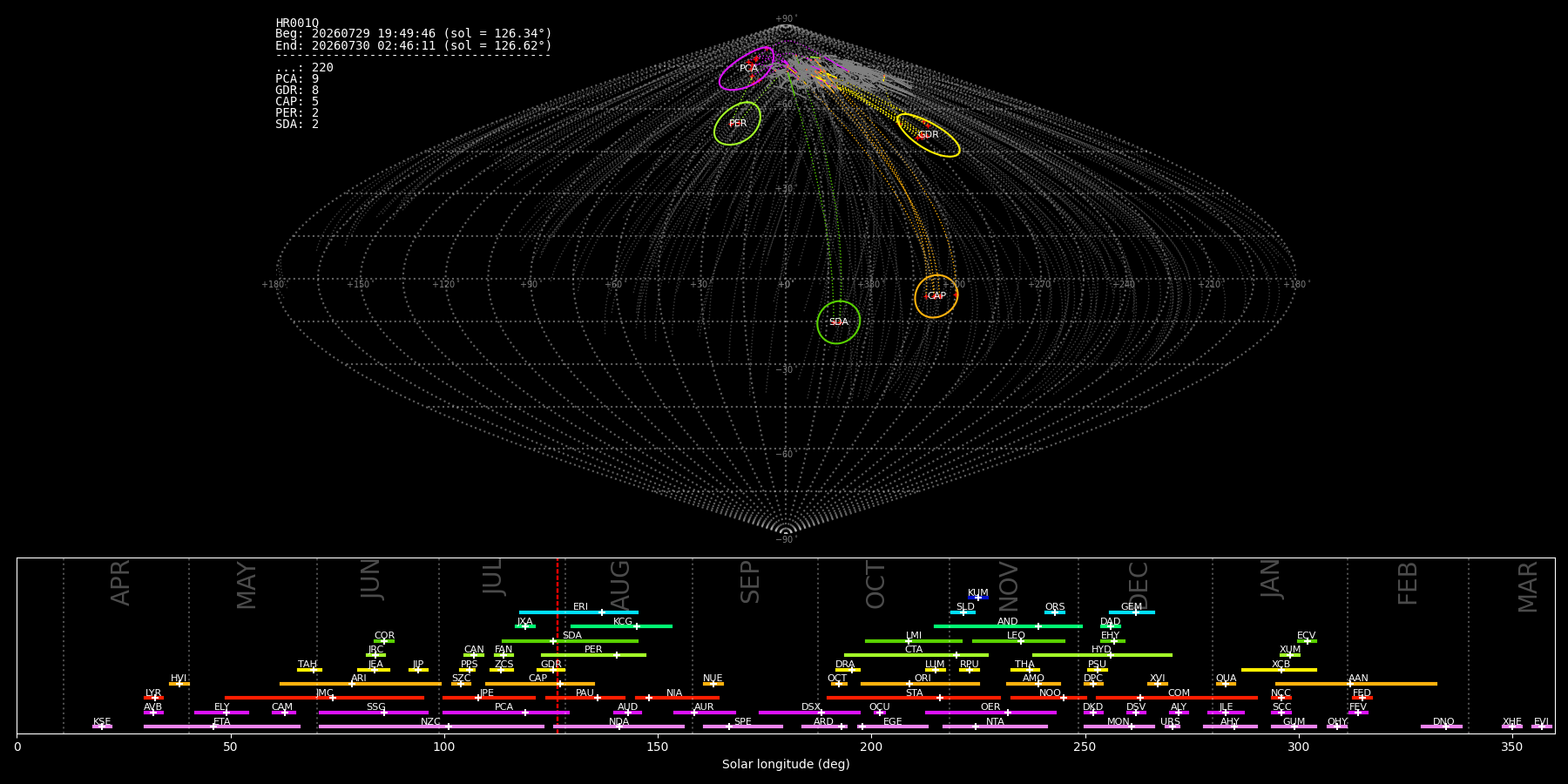Click the LYR shower bar
The height and width of the screenshot is (784, 1568).
click(153, 698)
